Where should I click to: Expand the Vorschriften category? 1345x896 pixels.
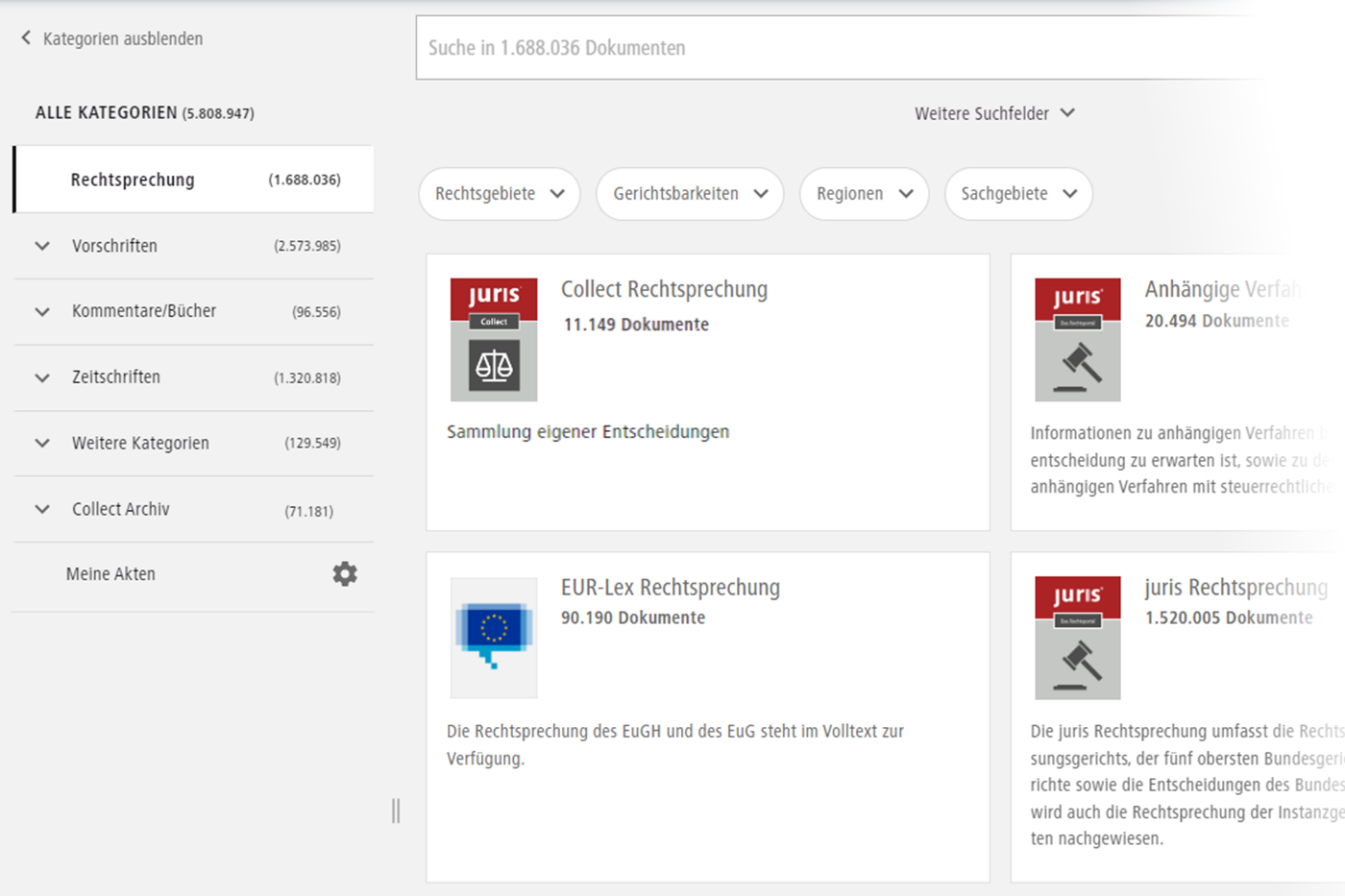click(41, 246)
